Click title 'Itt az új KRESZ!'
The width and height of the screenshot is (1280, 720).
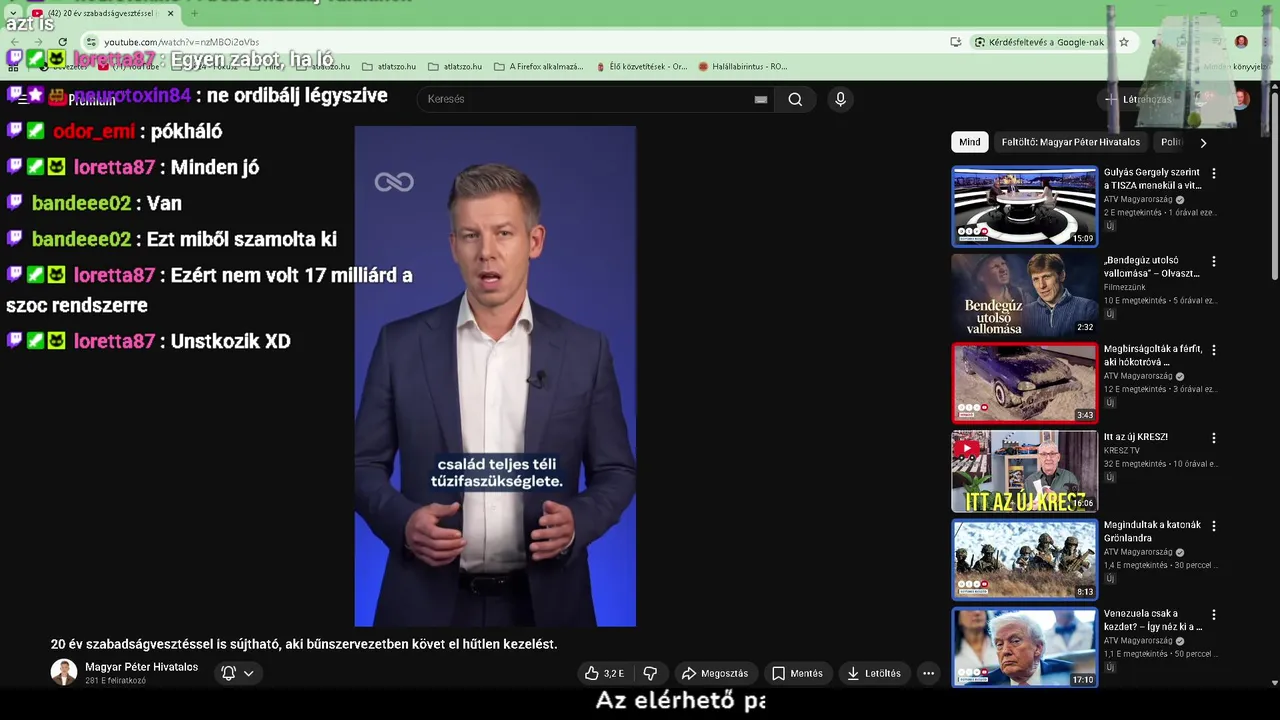[1135, 437]
